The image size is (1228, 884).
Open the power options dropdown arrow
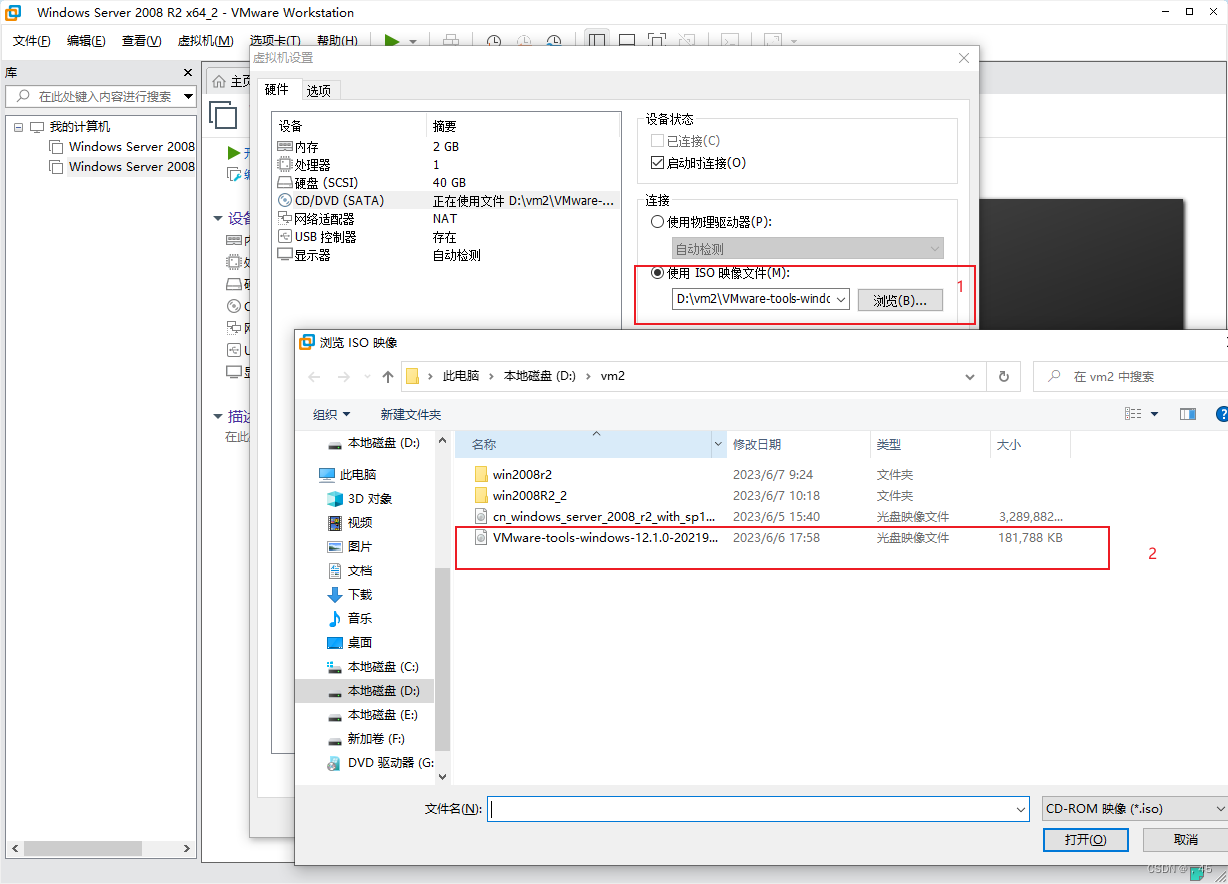pyautogui.click(x=412, y=42)
